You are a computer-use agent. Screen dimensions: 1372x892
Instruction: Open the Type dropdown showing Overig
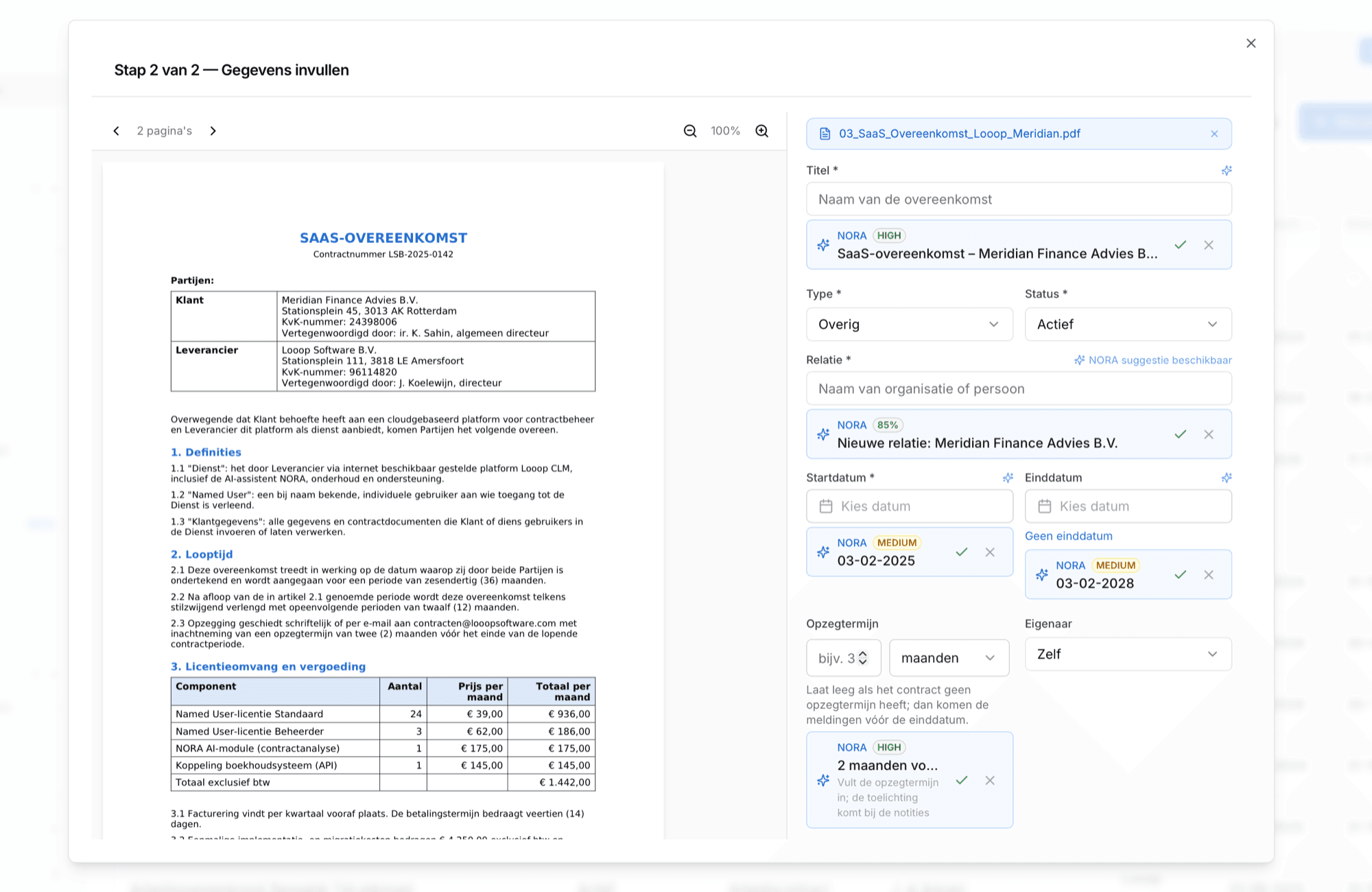[x=910, y=325]
